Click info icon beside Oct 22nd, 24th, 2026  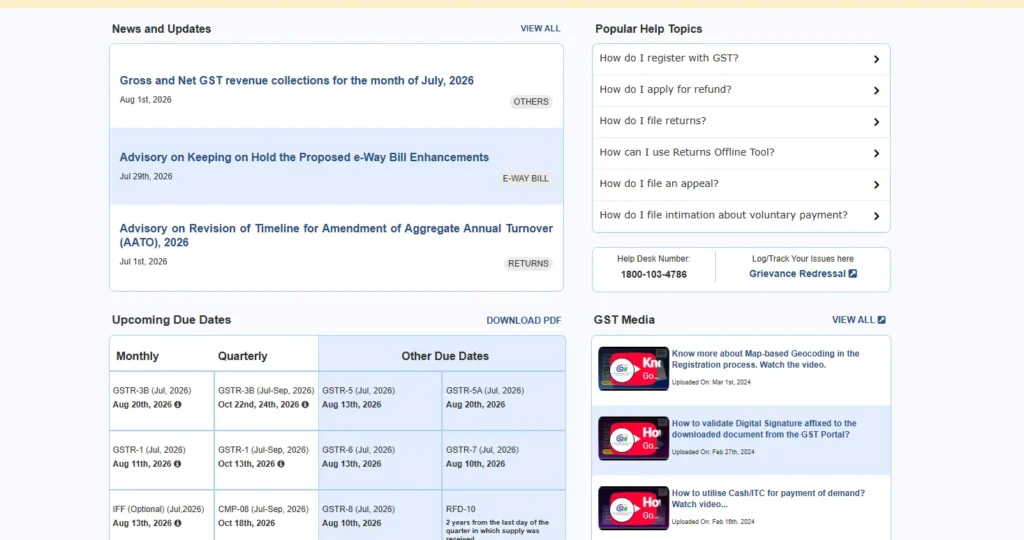tap(305, 405)
